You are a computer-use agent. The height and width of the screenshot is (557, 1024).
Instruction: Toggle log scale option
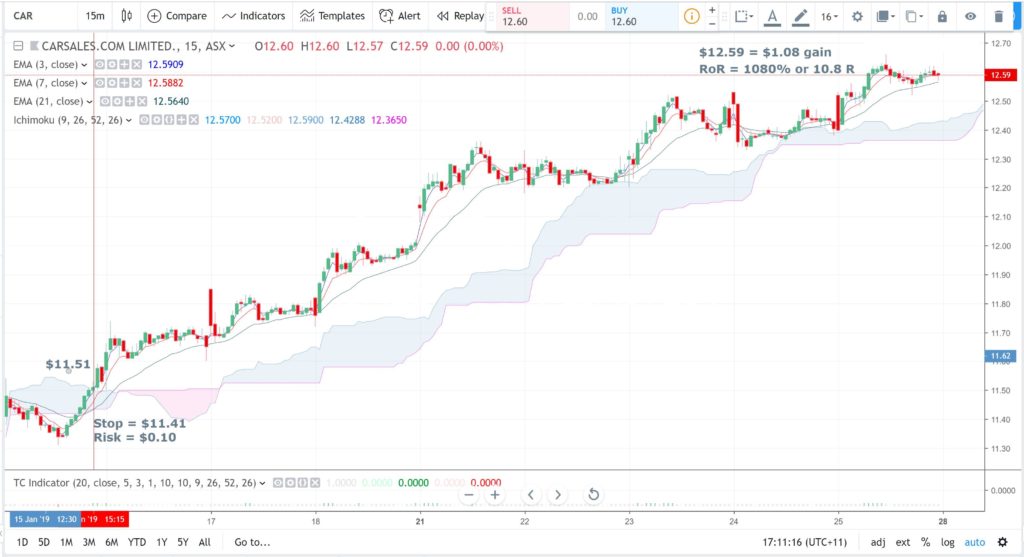(947, 542)
